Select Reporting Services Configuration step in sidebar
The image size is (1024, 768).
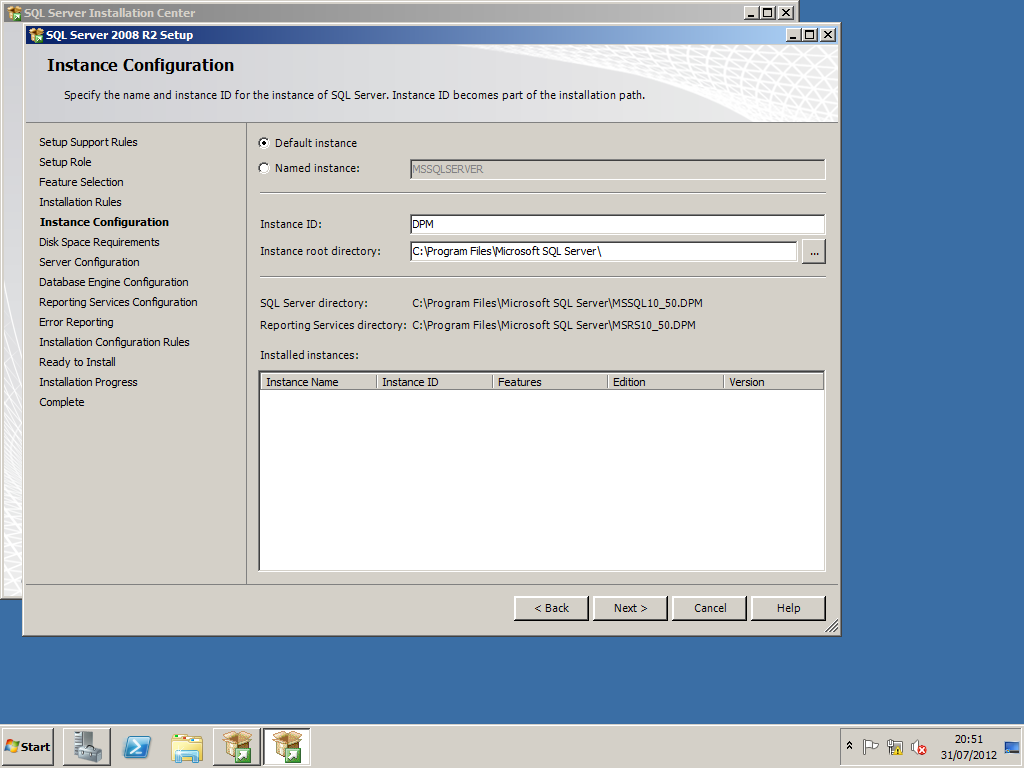pos(118,302)
